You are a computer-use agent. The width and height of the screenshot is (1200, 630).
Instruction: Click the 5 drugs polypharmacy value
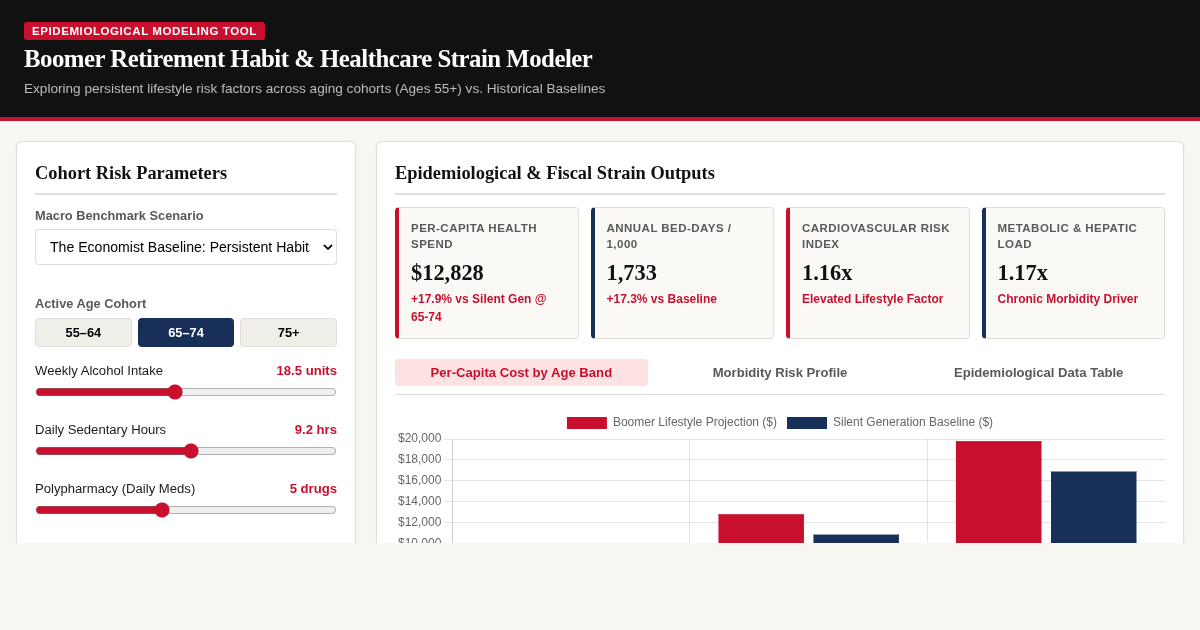click(x=313, y=488)
